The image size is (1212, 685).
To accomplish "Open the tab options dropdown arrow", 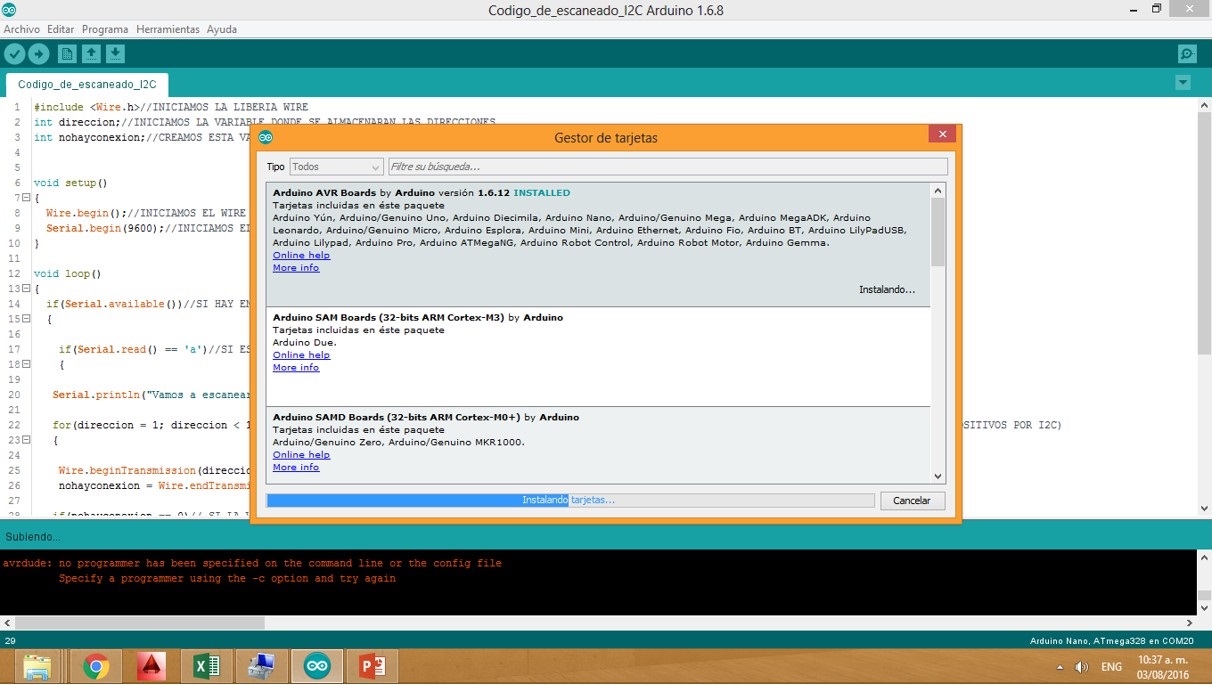I will coord(1183,83).
